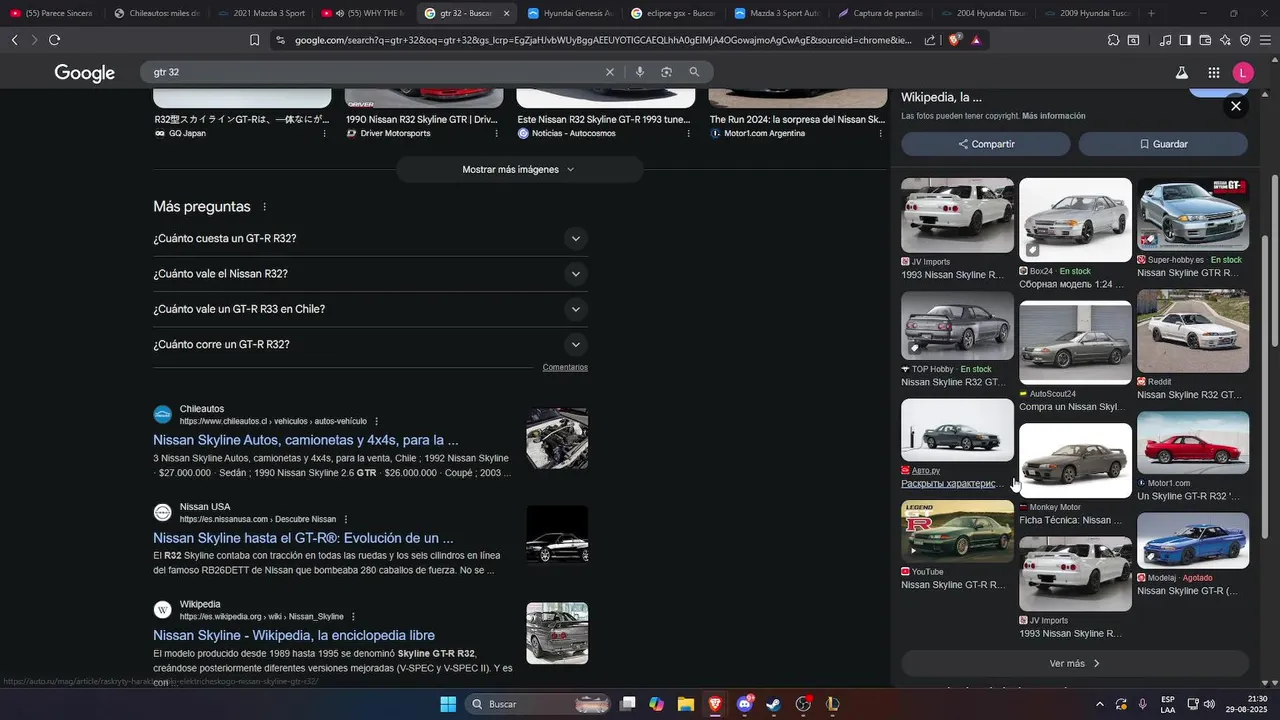Screen dimensions: 1280x720
Task: Search by image with Google Lens icon
Action: [666, 72]
